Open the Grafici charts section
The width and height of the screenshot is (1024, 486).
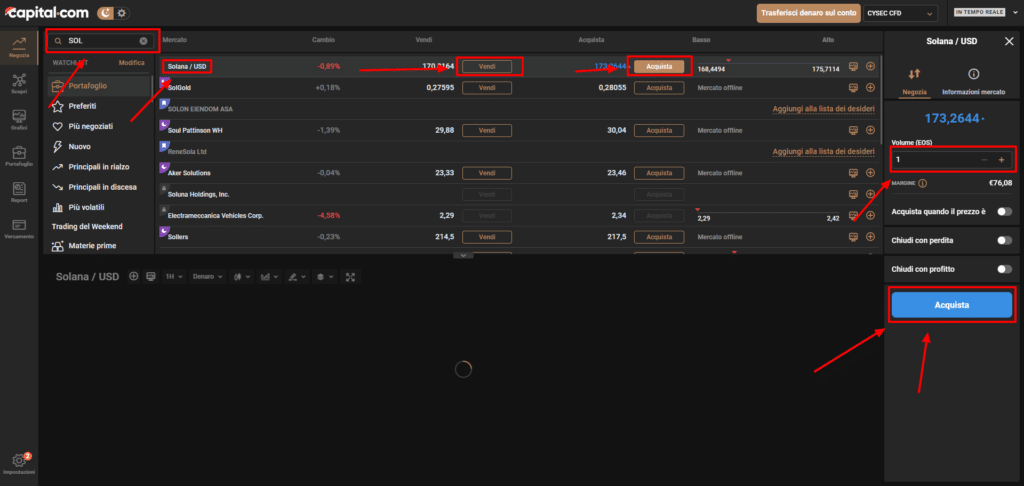18,120
